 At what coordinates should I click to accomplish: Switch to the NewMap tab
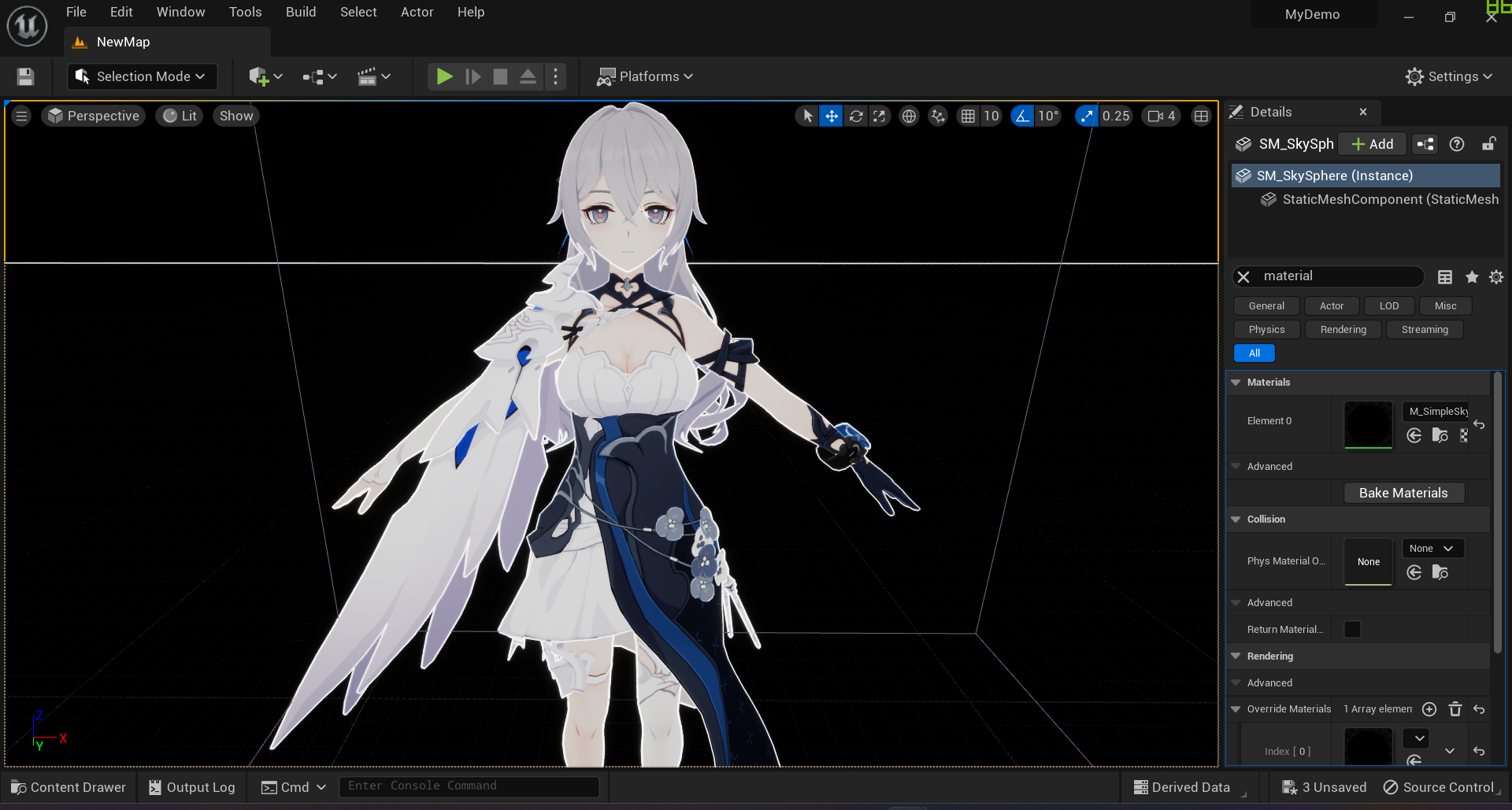pos(167,42)
